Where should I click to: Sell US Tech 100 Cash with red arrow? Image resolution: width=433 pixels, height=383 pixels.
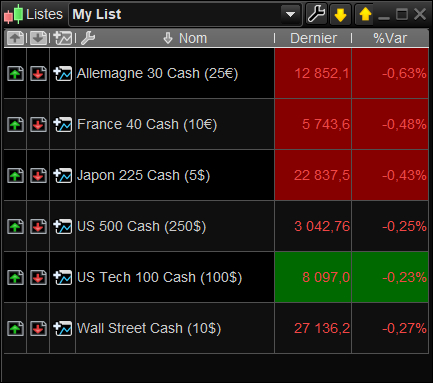tap(39, 278)
